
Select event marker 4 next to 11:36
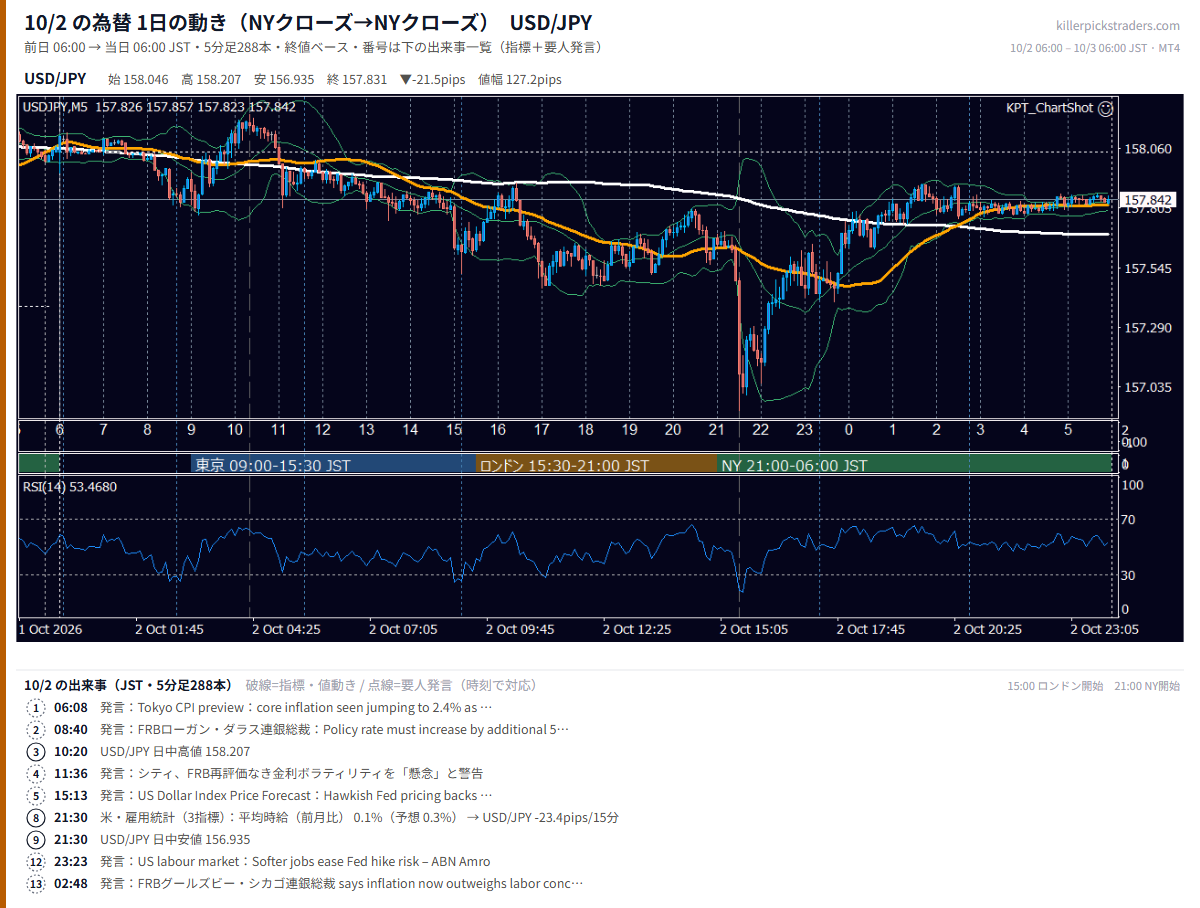click(x=37, y=773)
